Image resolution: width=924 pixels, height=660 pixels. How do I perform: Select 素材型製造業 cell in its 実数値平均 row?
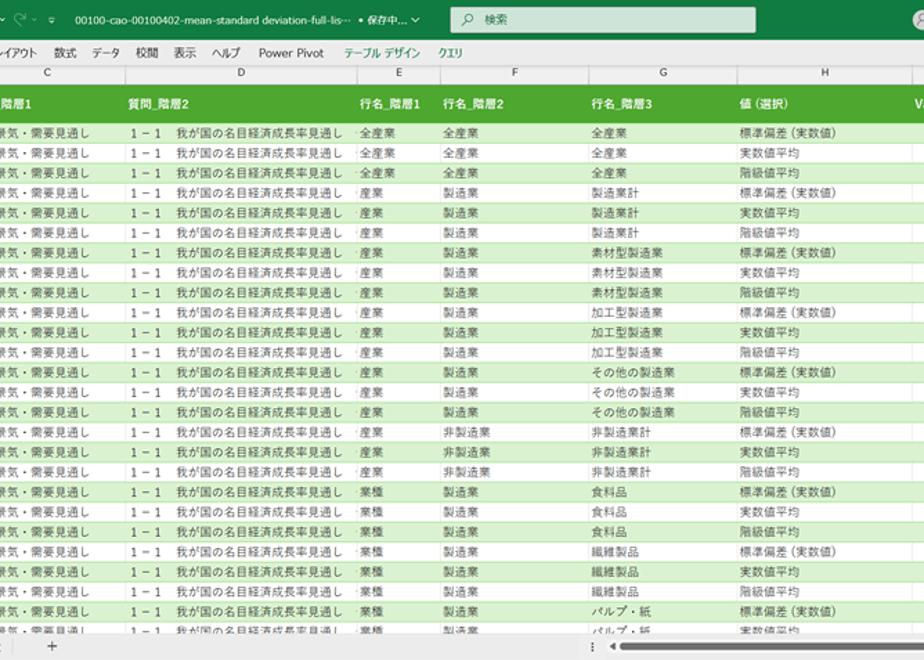[x=663, y=273]
